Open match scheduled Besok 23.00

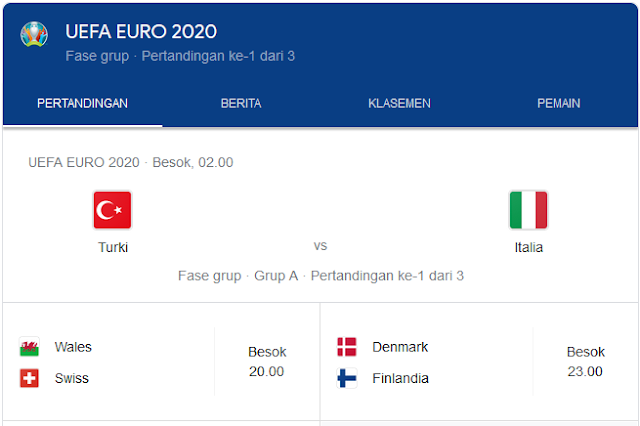[585, 362]
